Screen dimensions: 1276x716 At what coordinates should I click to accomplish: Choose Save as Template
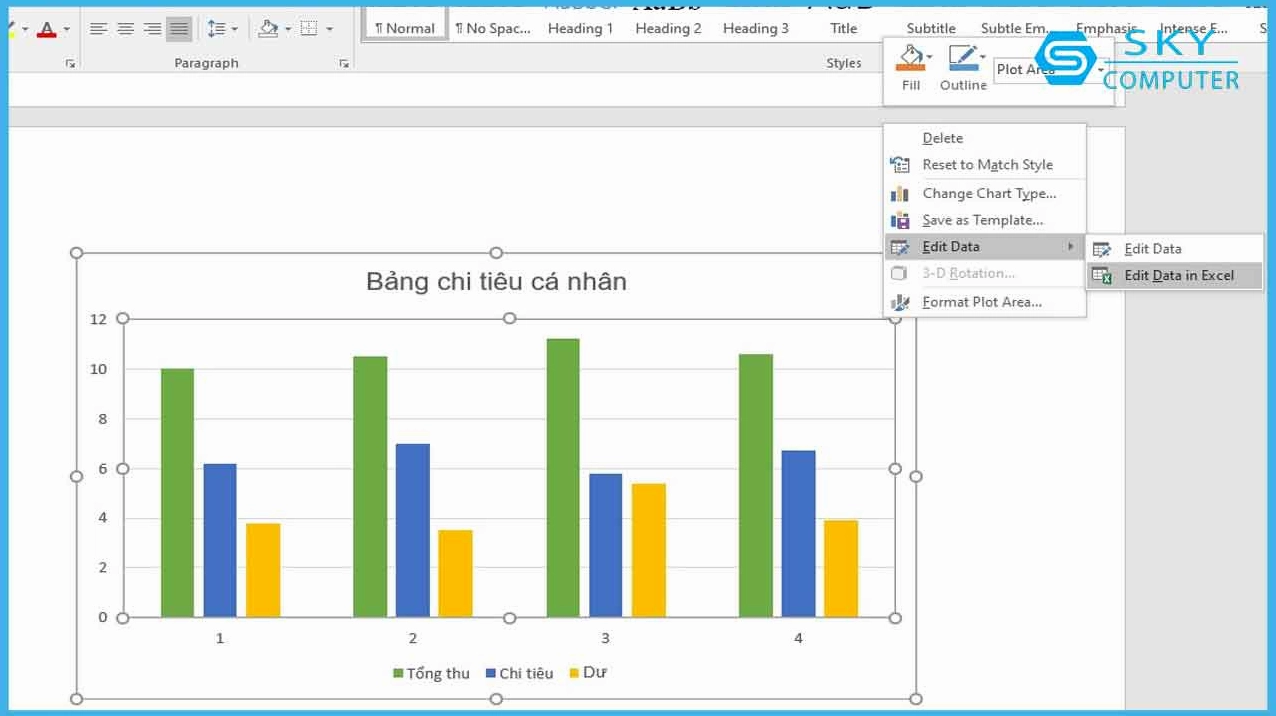pyautogui.click(x=984, y=220)
